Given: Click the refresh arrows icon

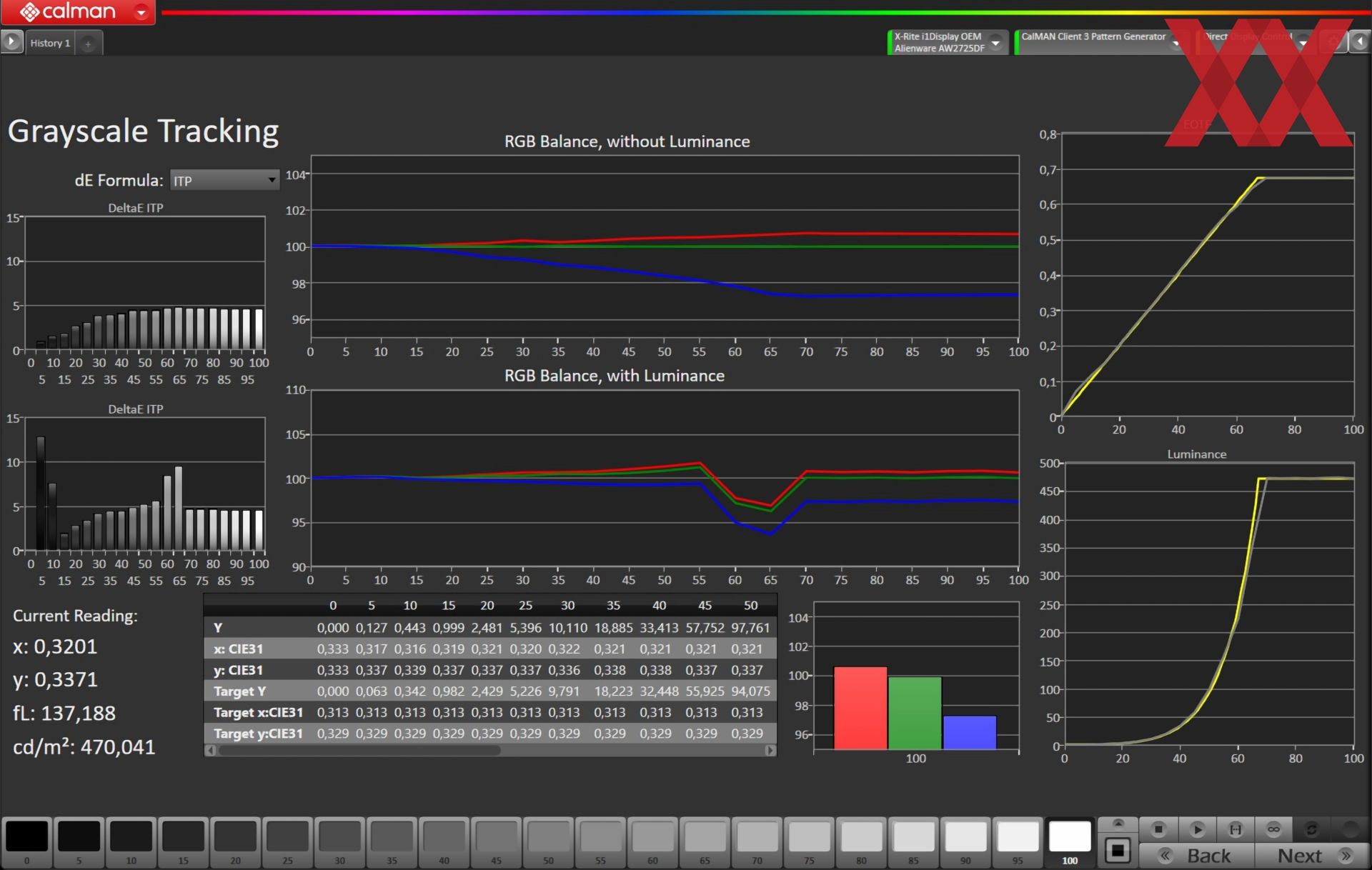Looking at the screenshot, I should click(1311, 829).
